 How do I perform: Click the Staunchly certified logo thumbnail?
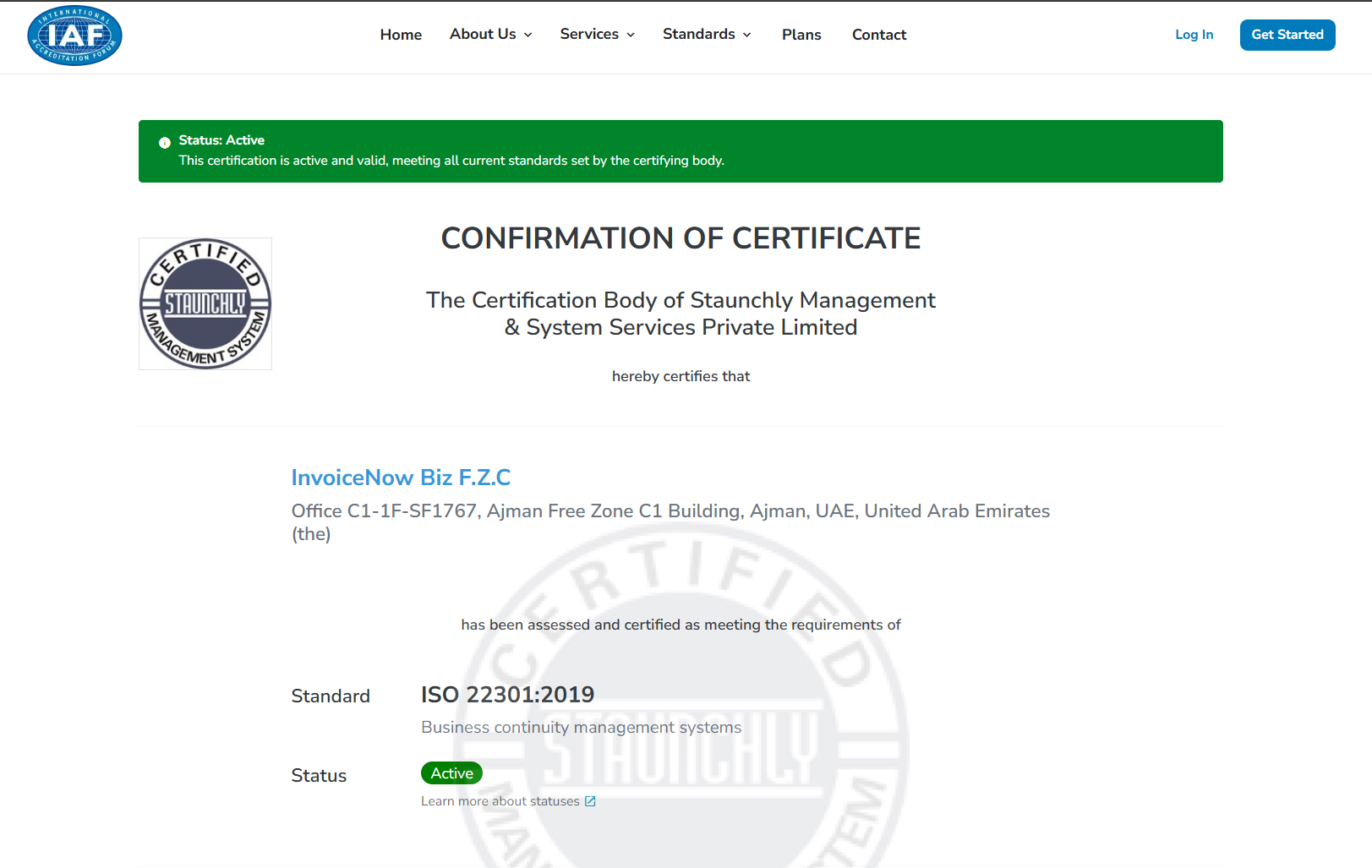click(205, 303)
